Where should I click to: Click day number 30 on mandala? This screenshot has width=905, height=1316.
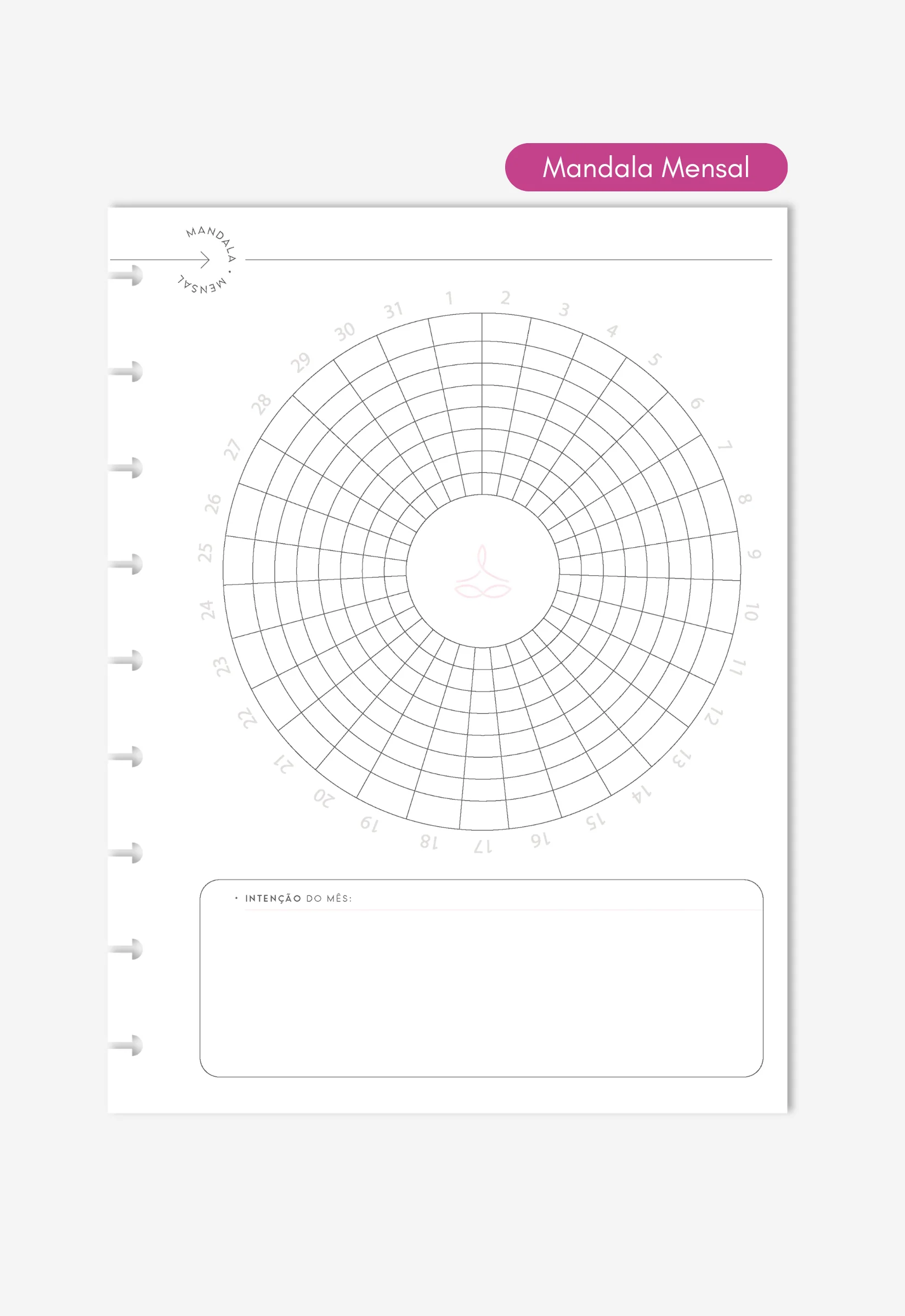344,332
